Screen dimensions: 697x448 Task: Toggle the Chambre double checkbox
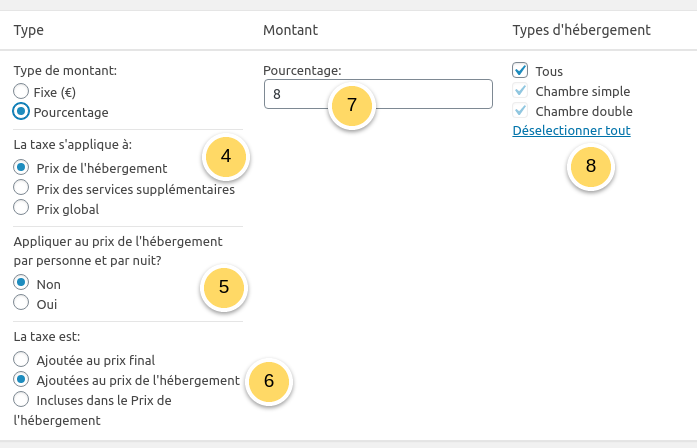click(x=520, y=111)
